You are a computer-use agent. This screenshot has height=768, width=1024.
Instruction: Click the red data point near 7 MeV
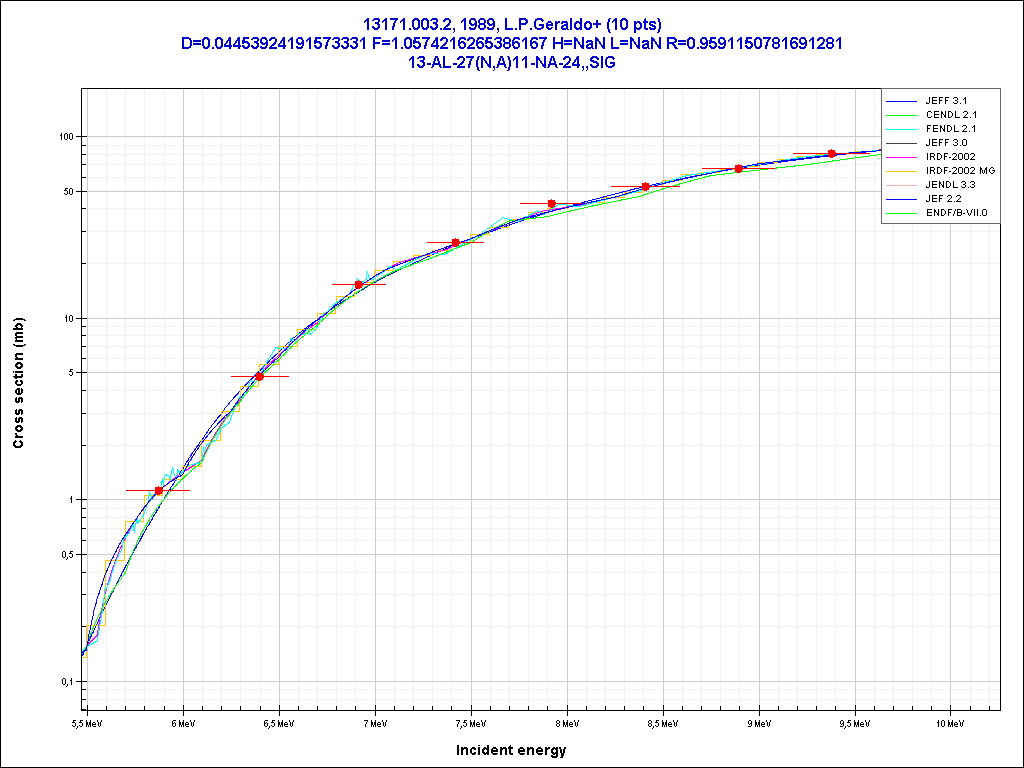coord(359,284)
